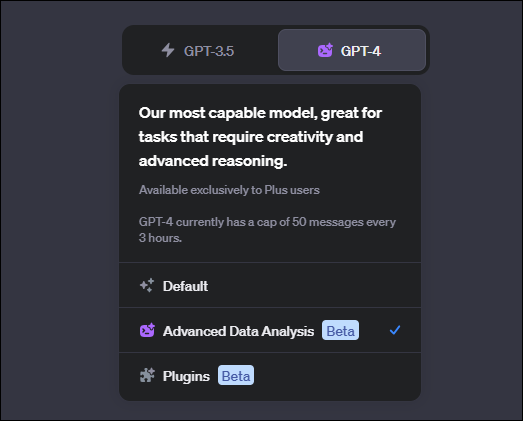This screenshot has width=523, height=421.
Task: Click the Advanced Data Analysis label text
Action: point(238,331)
